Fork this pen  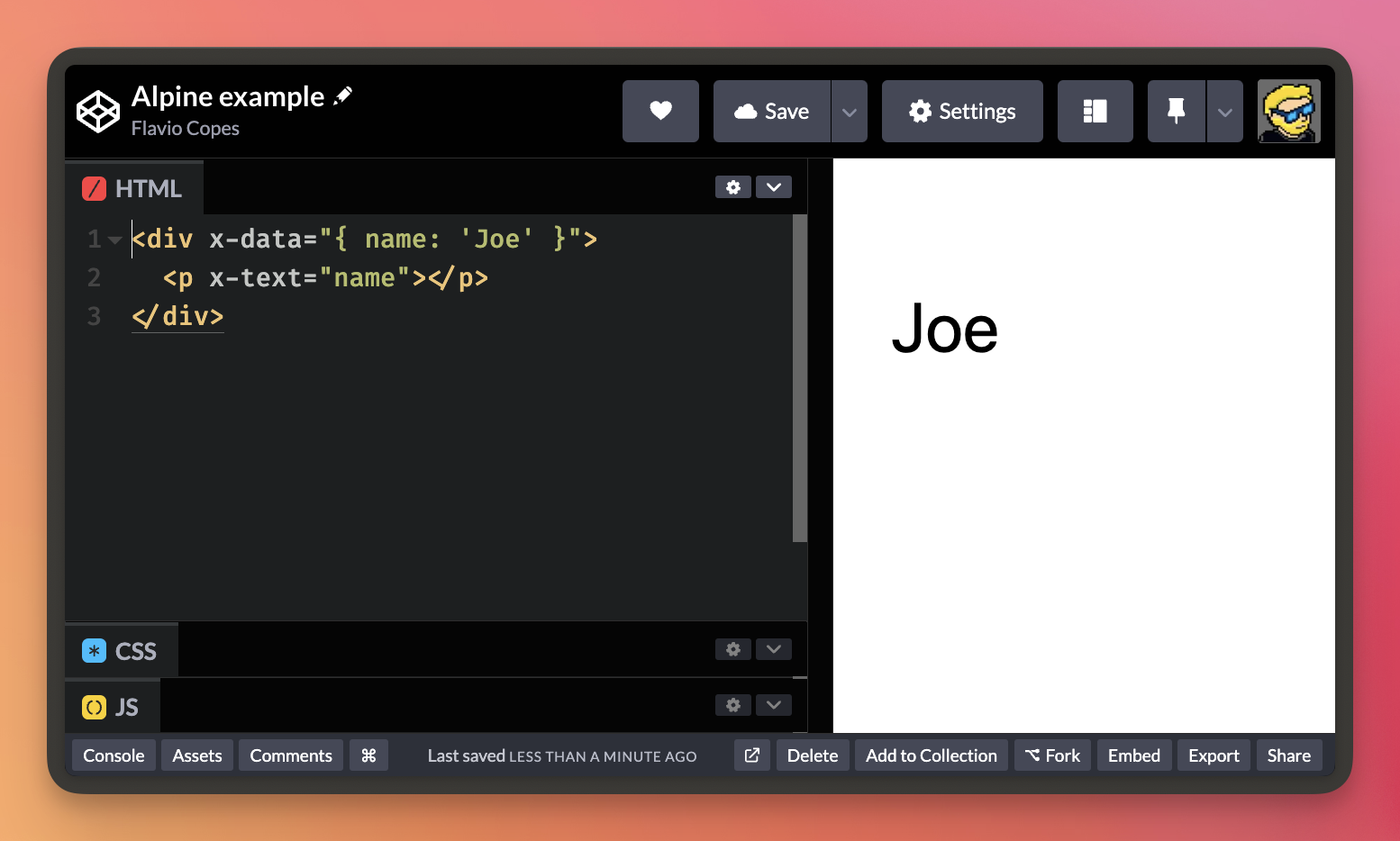[1052, 755]
